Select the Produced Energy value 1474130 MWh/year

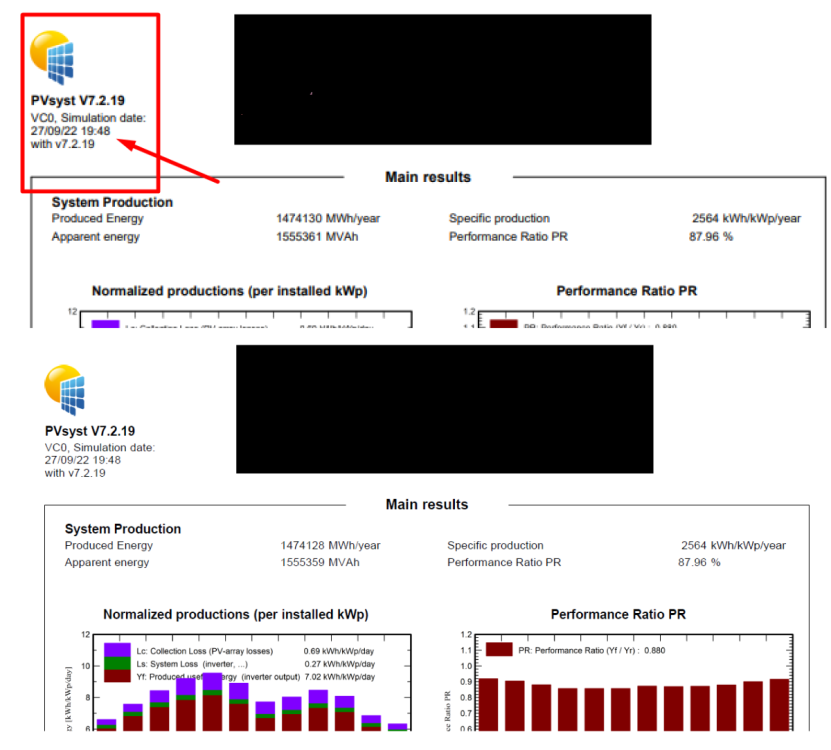tap(328, 219)
